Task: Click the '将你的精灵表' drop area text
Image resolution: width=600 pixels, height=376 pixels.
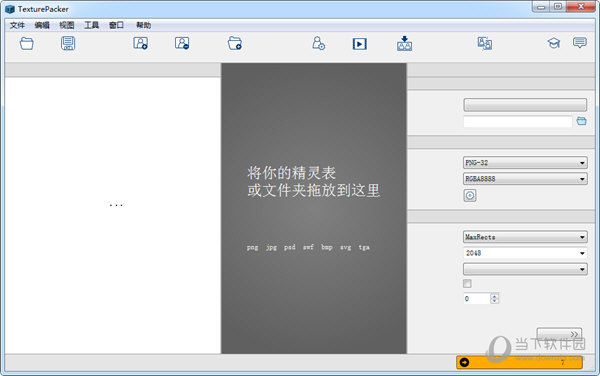Action: pyautogui.click(x=292, y=173)
